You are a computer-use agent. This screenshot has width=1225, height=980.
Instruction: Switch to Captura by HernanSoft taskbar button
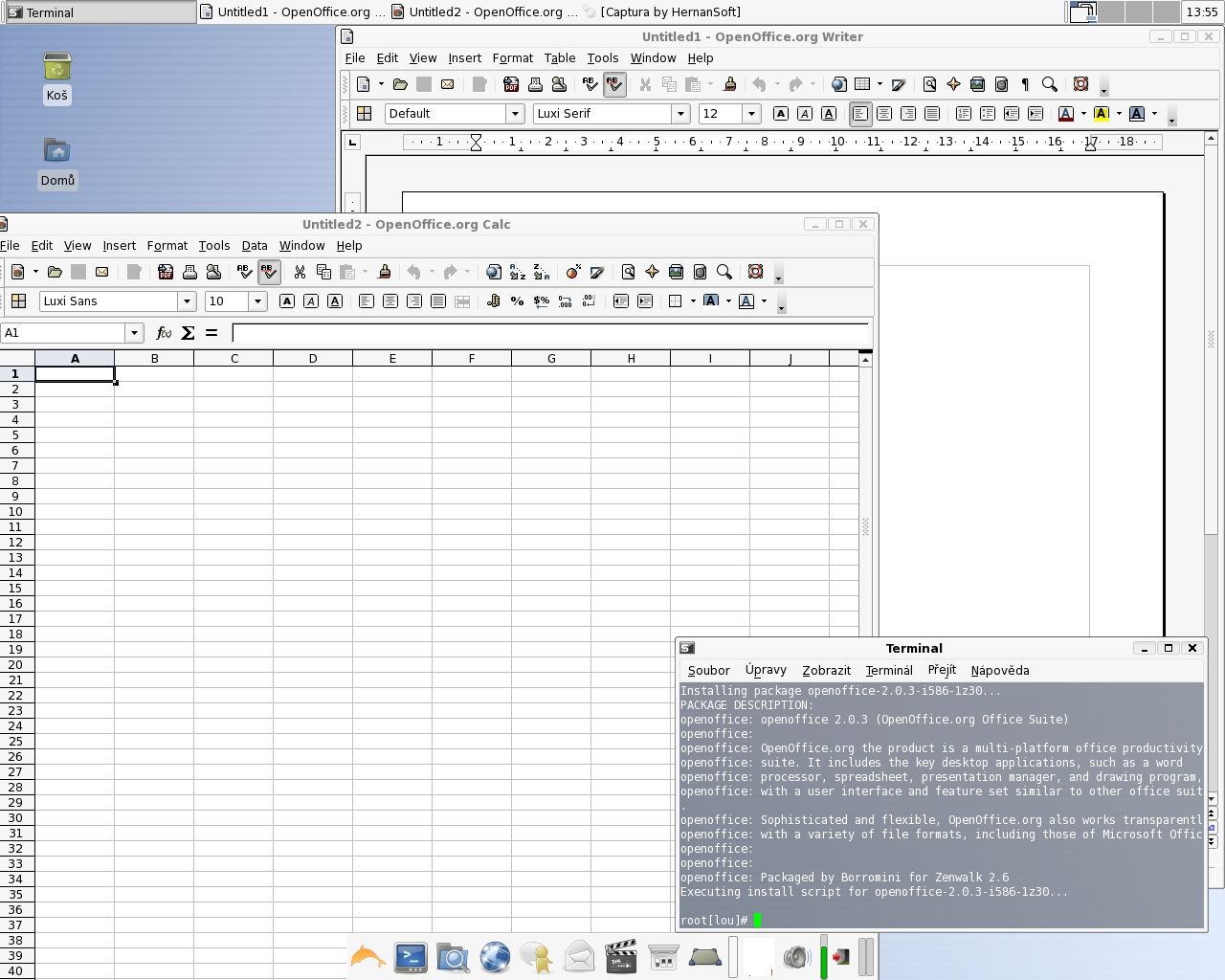pyautogui.click(x=661, y=11)
